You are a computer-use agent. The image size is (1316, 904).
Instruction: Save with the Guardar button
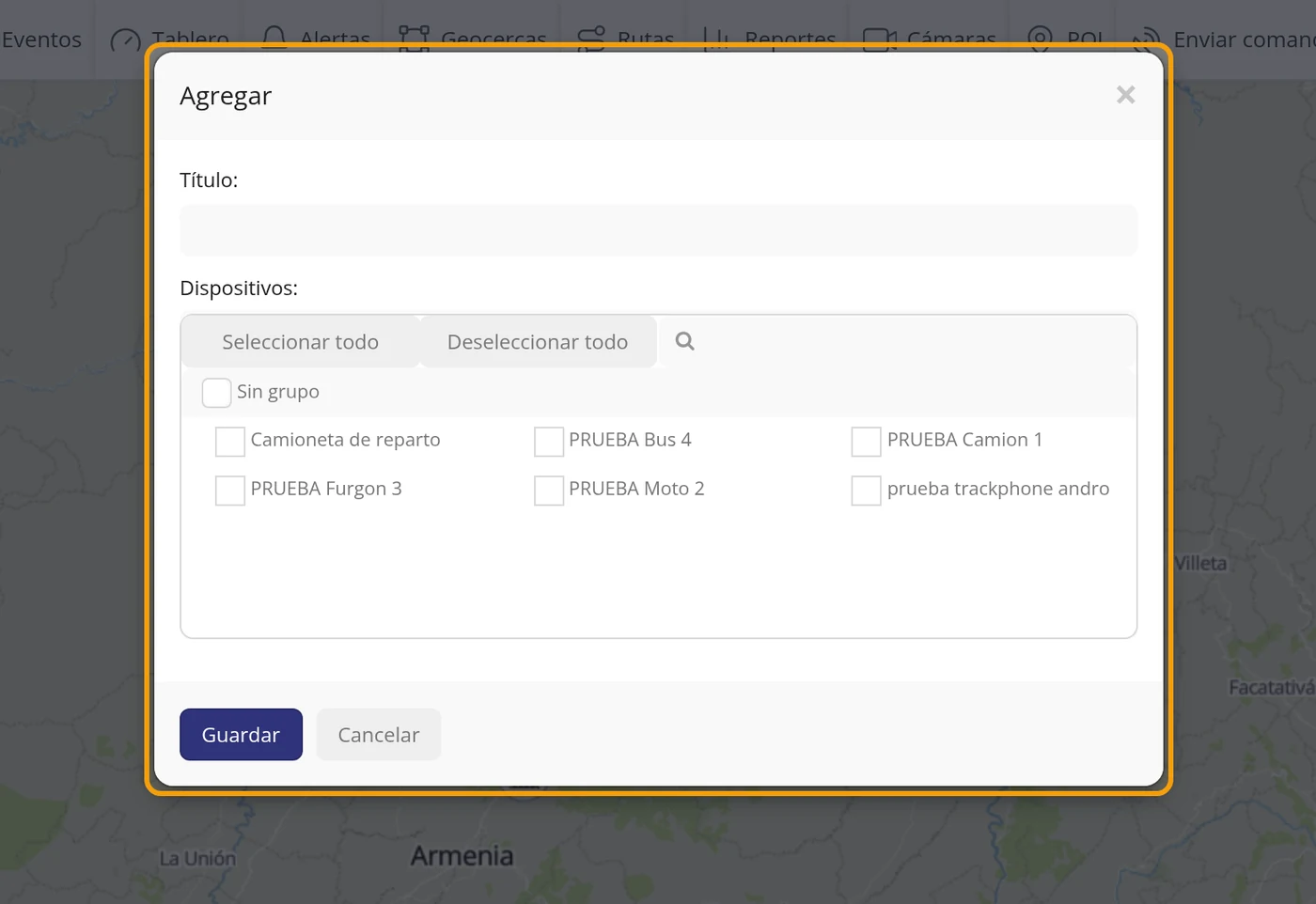tap(241, 735)
